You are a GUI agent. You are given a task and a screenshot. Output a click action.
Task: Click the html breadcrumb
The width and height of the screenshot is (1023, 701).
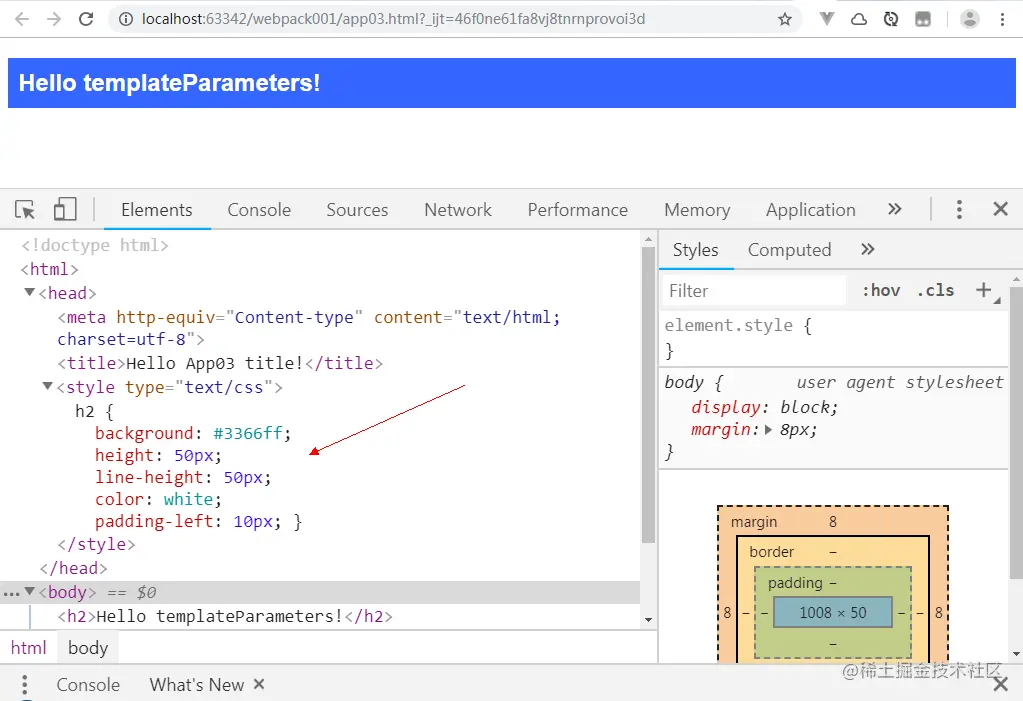29,647
